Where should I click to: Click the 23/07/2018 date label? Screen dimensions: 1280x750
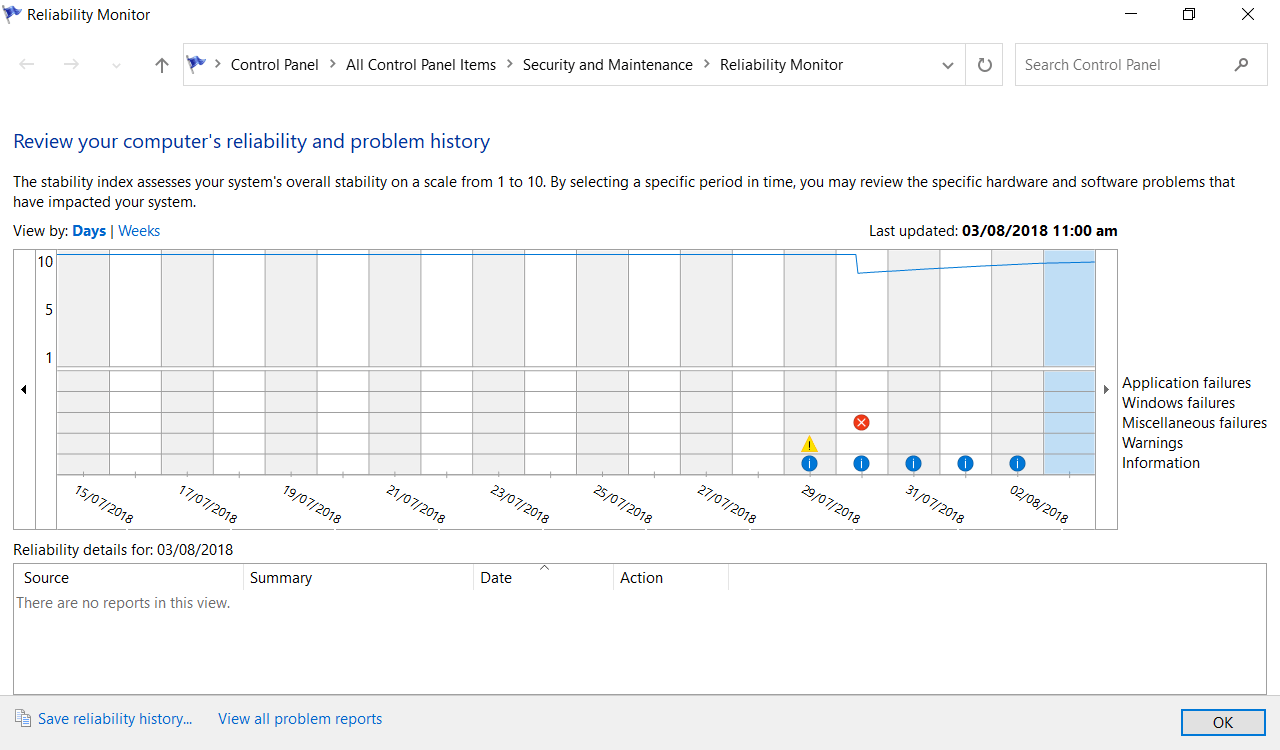click(520, 503)
